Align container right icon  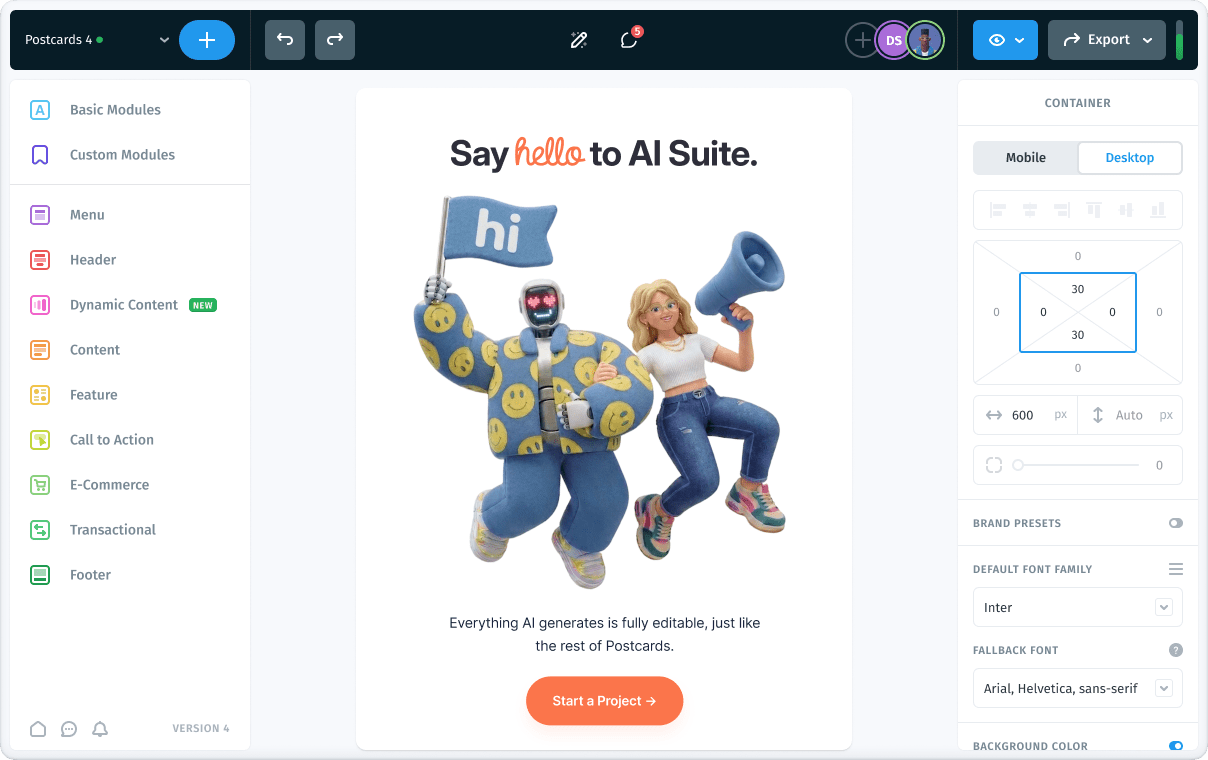1062,210
